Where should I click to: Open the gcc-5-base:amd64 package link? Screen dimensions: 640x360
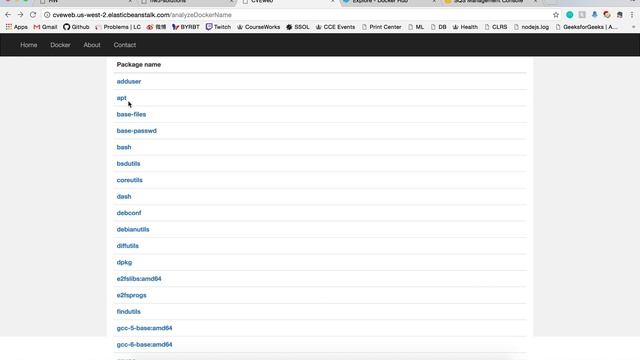(x=144, y=328)
